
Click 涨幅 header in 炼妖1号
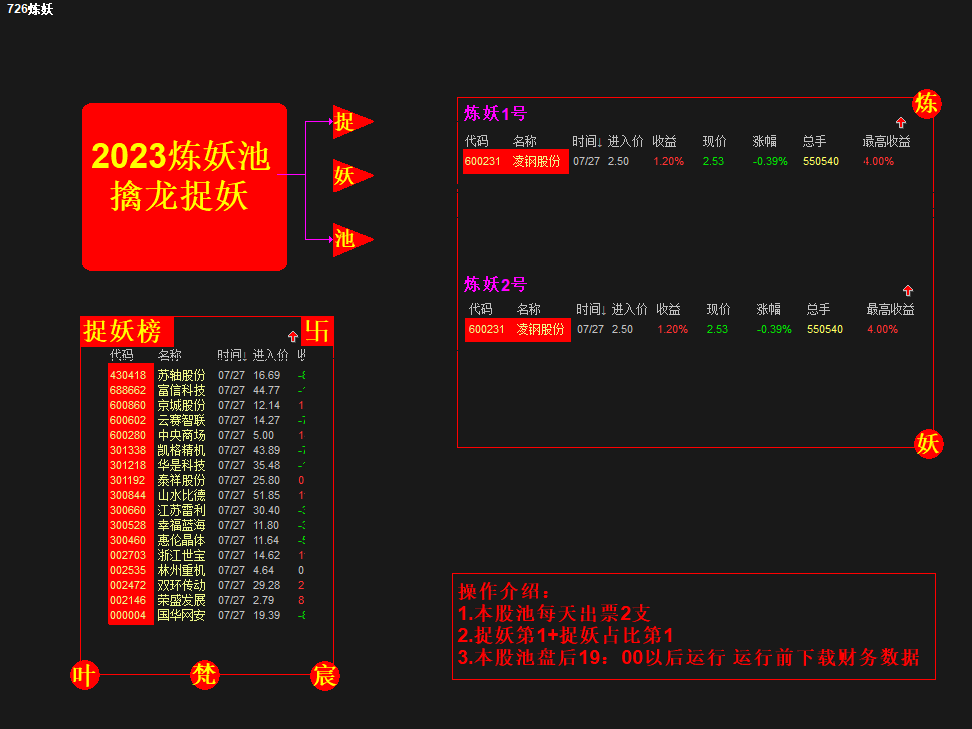[764, 141]
